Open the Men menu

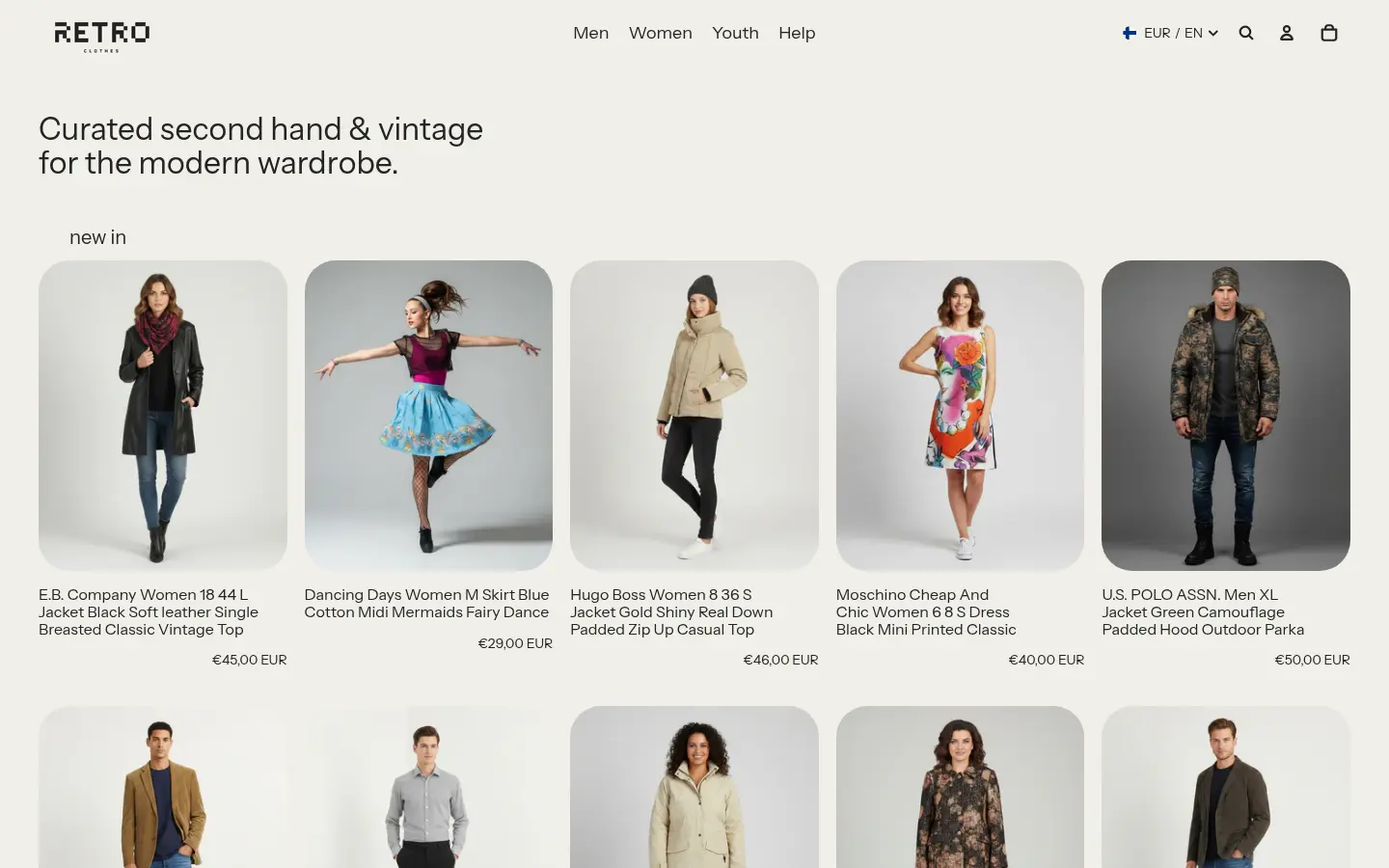590,33
